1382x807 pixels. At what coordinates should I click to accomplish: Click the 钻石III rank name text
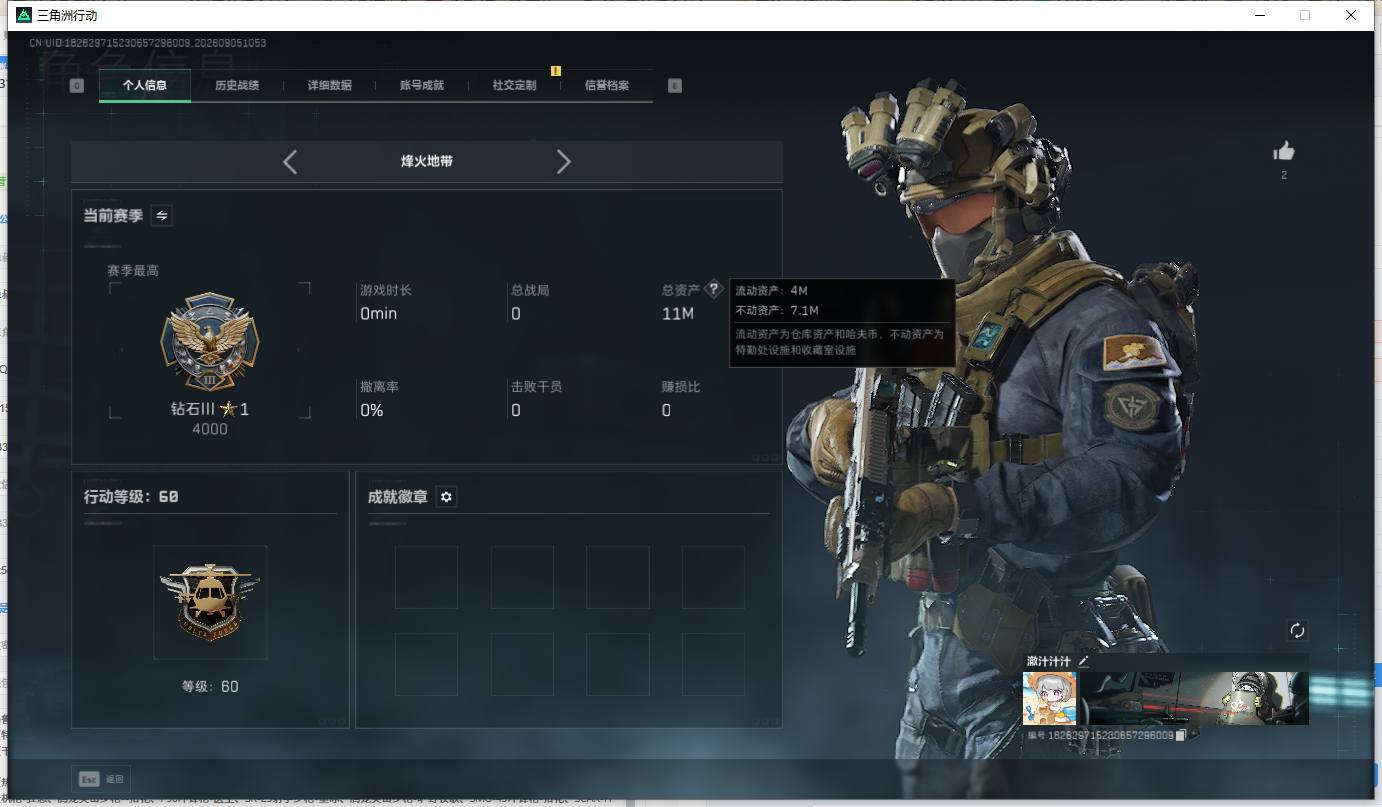(x=193, y=409)
